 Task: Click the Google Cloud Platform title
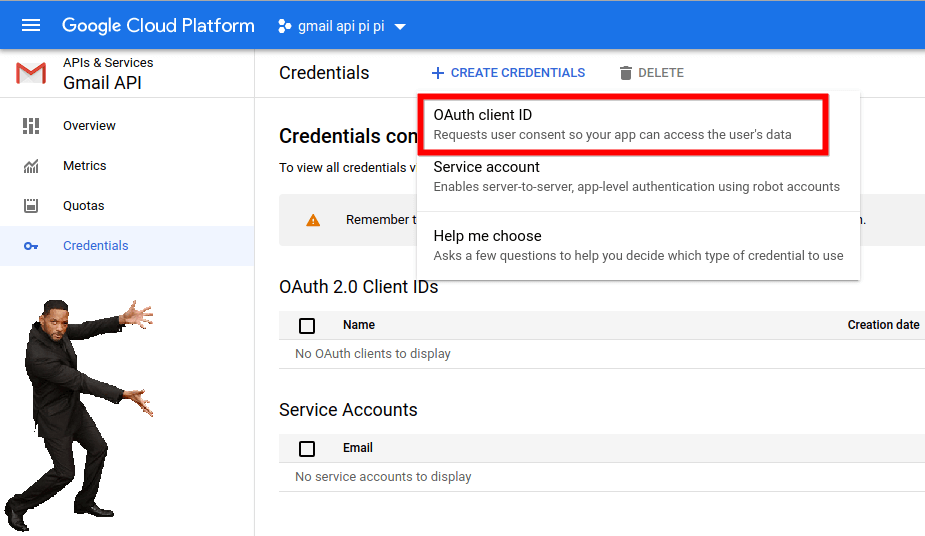(x=158, y=25)
